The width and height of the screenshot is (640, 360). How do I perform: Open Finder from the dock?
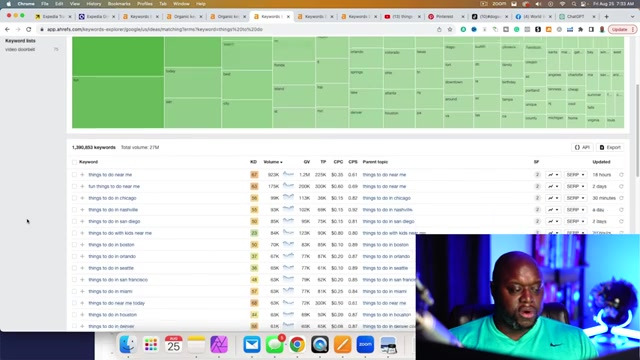pos(128,345)
